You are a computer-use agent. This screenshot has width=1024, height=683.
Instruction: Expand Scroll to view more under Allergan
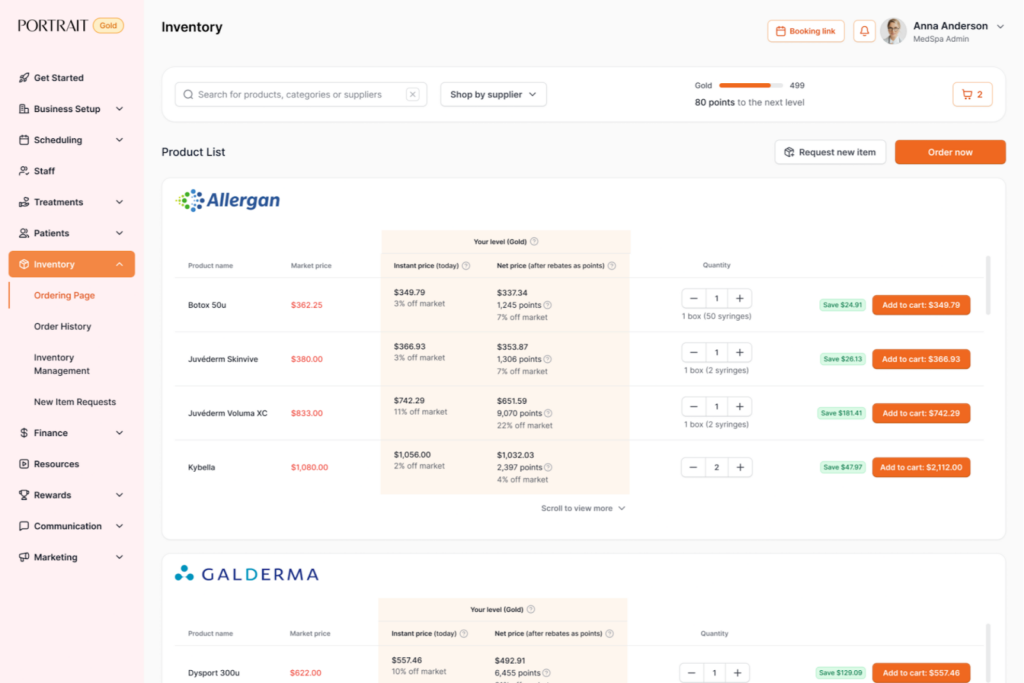pos(583,508)
